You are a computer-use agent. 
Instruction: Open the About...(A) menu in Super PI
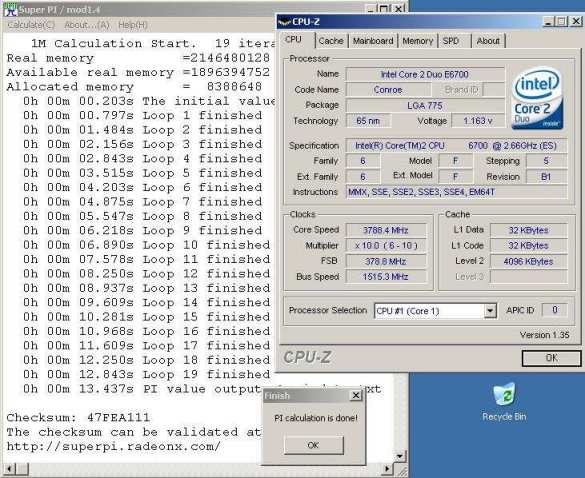tap(87, 25)
